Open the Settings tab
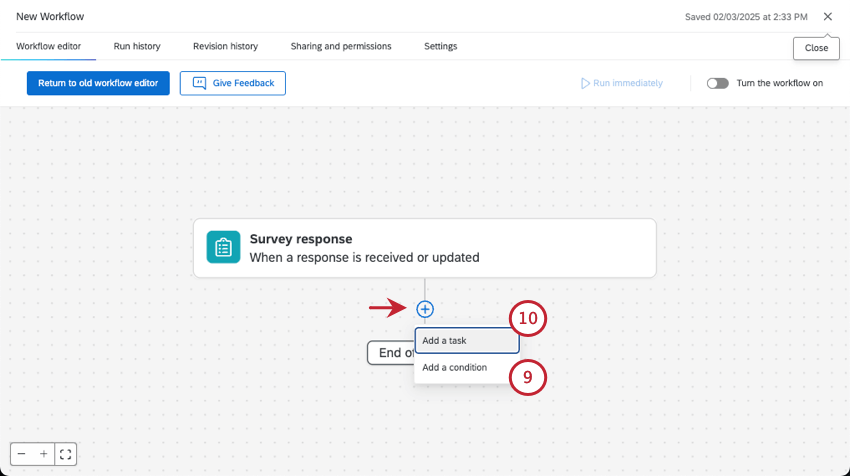 [440, 46]
